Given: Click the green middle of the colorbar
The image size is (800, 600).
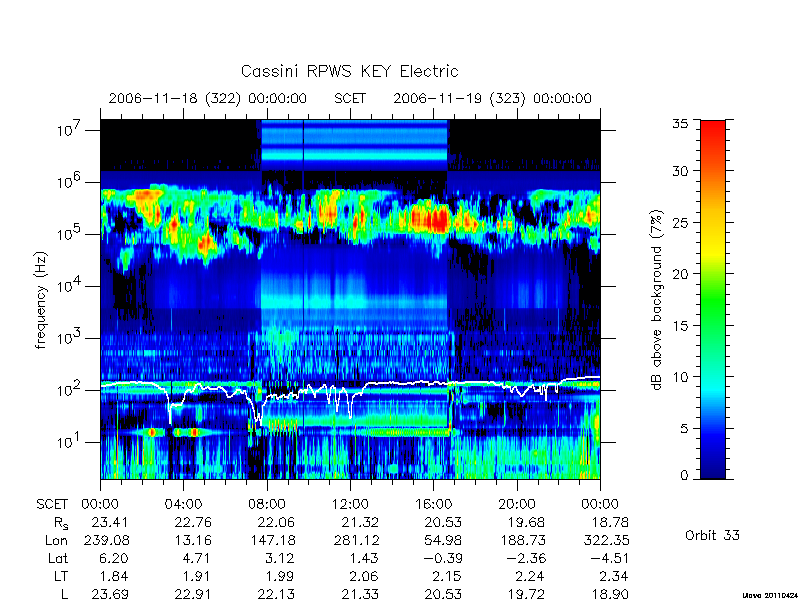Looking at the screenshot, I should pyautogui.click(x=713, y=301).
